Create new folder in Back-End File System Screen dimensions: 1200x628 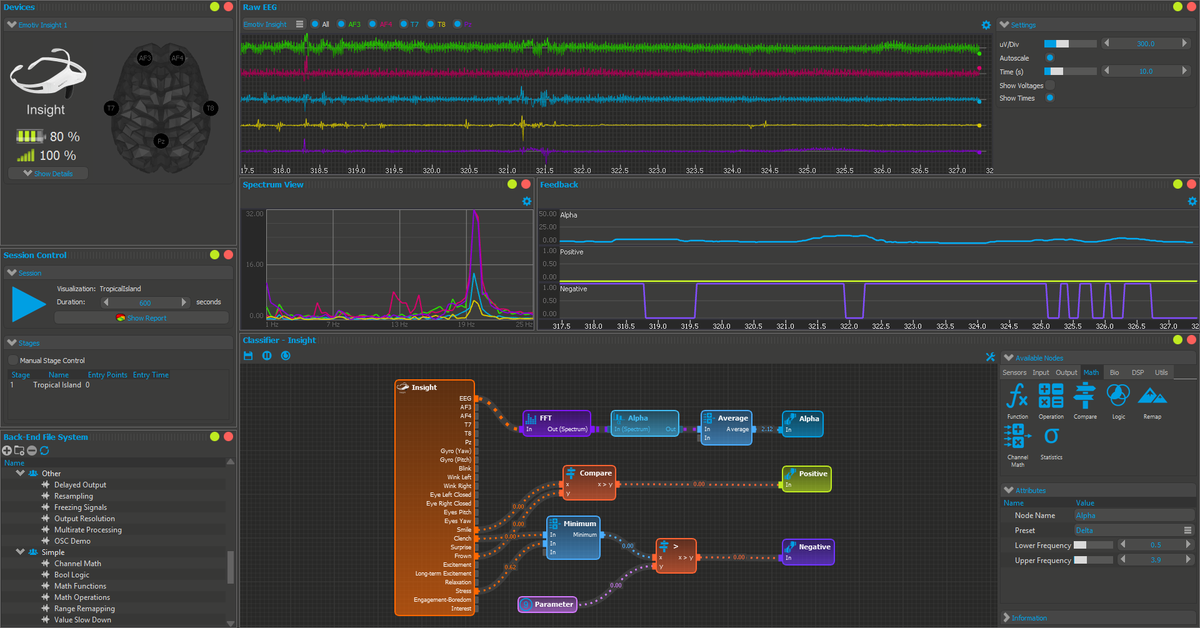[20, 451]
